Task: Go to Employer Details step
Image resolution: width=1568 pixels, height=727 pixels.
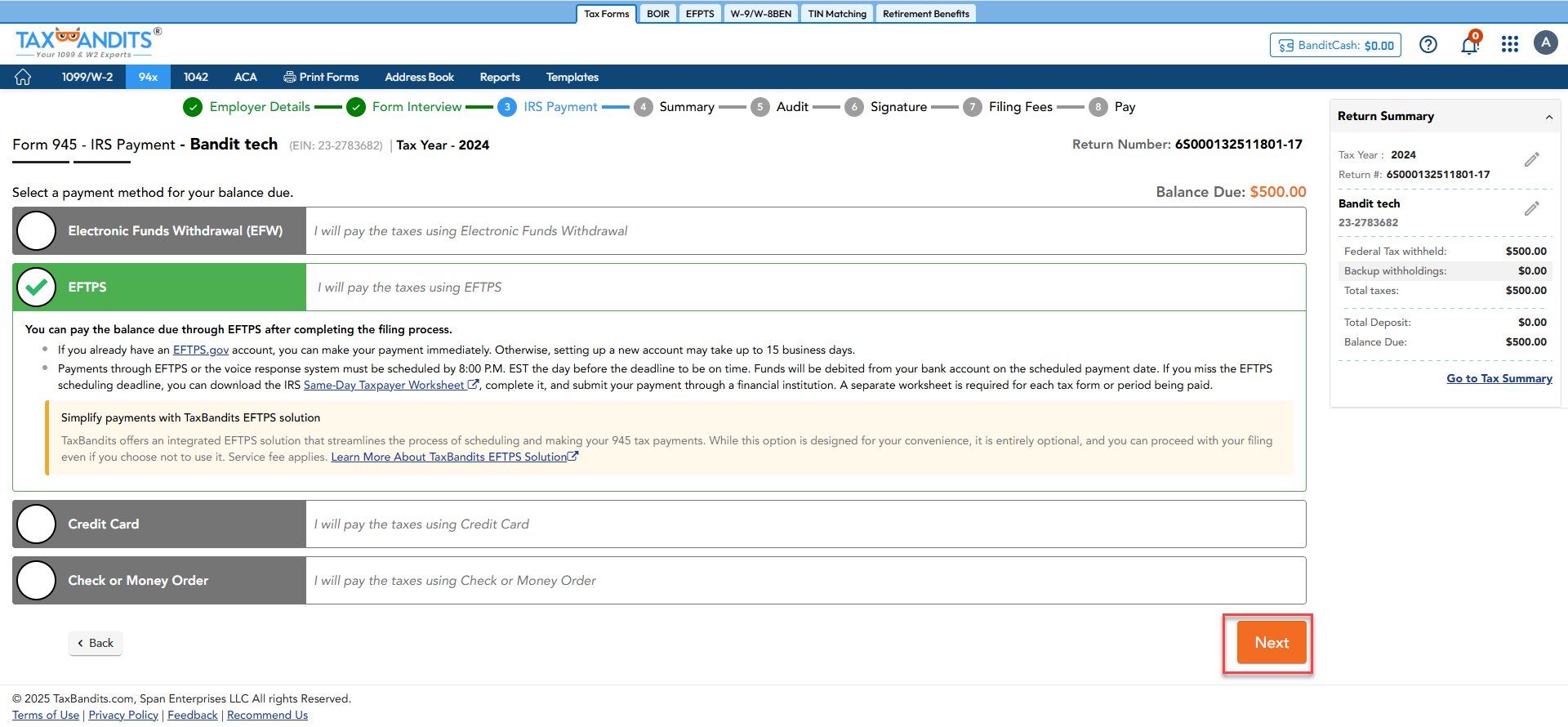Action: click(247, 107)
